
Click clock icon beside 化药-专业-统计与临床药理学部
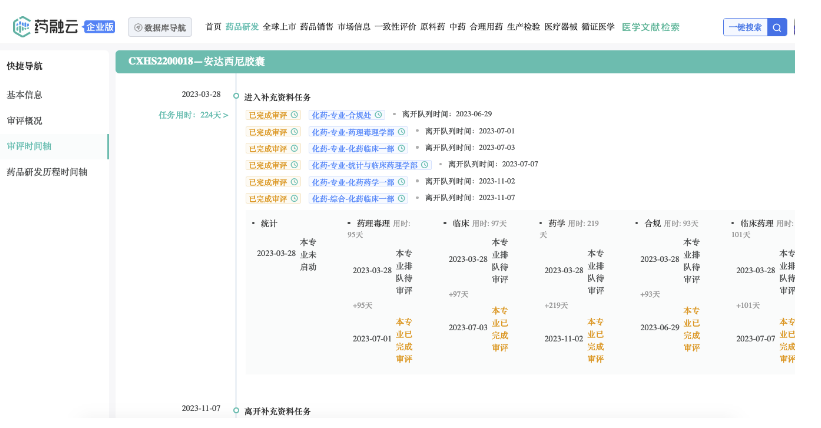(x=425, y=165)
